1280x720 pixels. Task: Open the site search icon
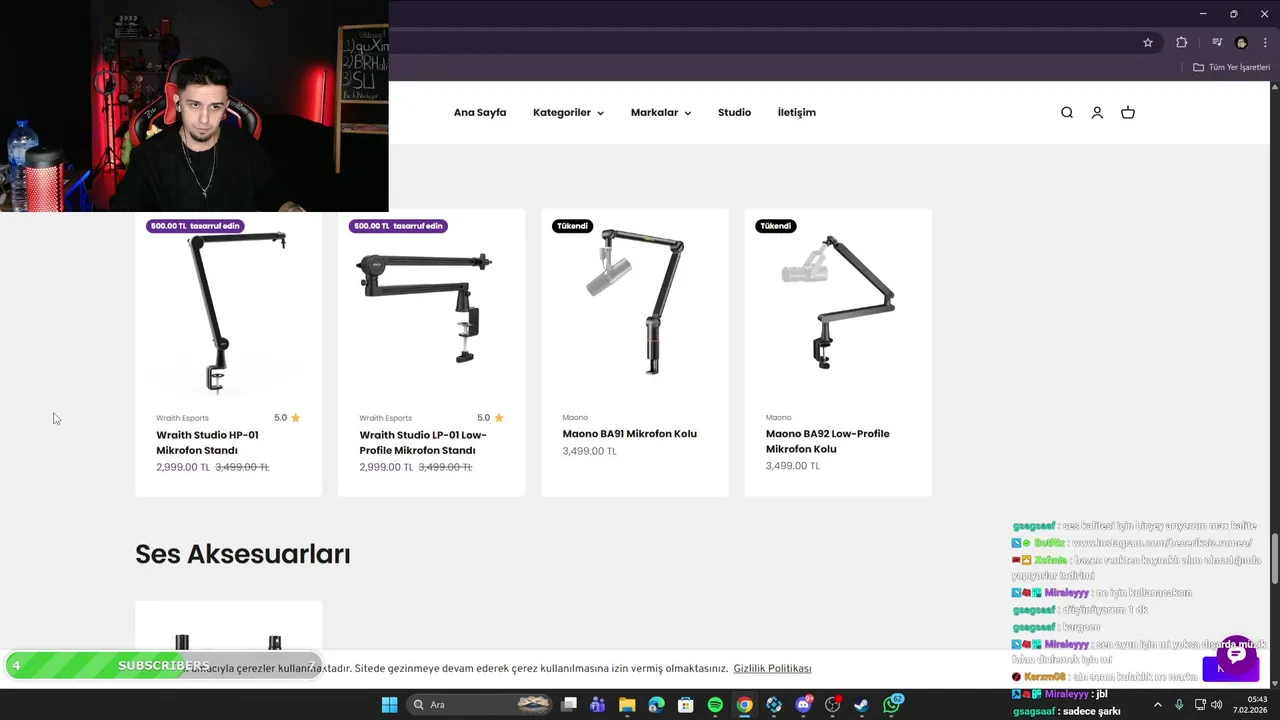(x=1067, y=113)
